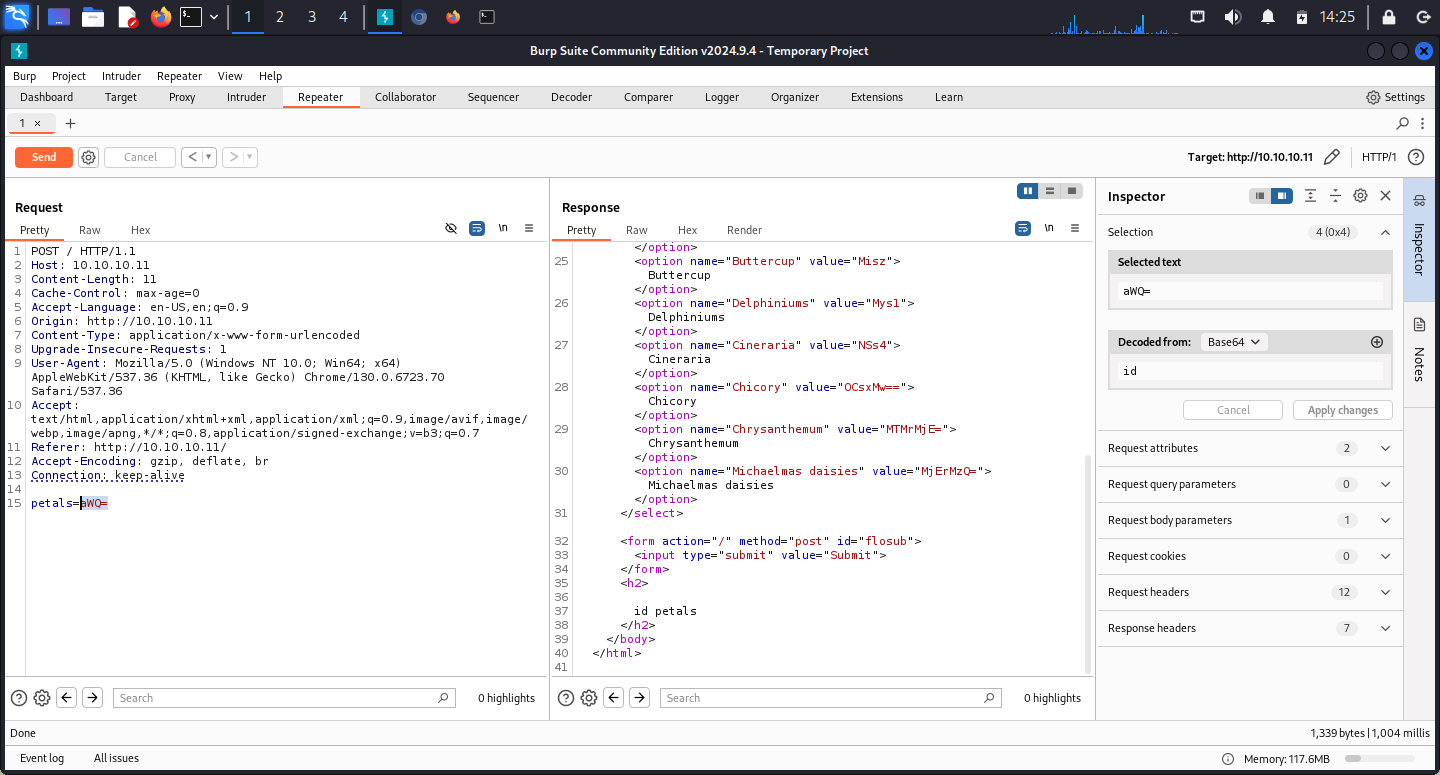This screenshot has height=775, width=1440.
Task: Select combined single-pane layout view
Action: coord(1071,191)
